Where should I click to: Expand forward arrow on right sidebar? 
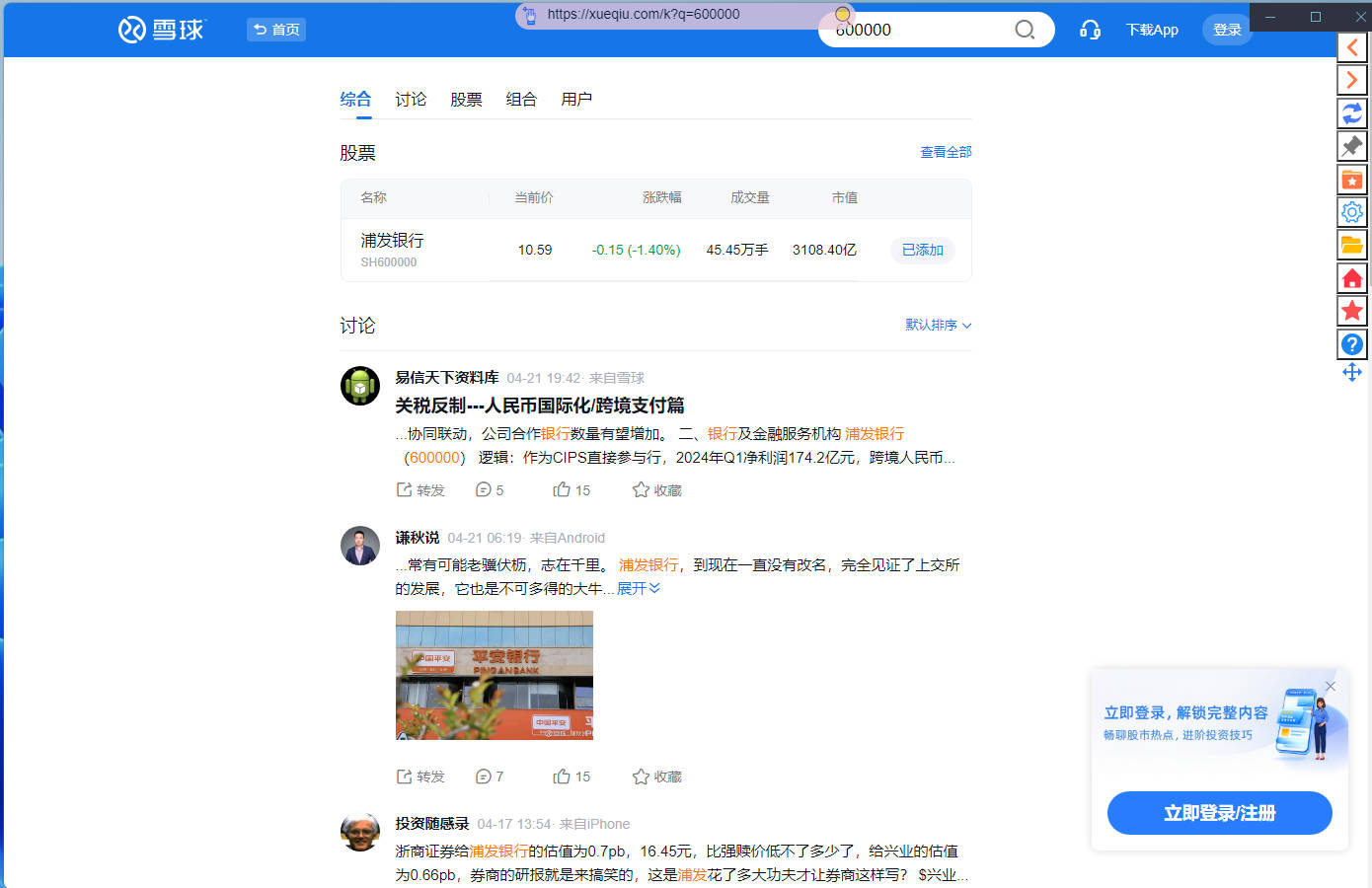tap(1351, 80)
